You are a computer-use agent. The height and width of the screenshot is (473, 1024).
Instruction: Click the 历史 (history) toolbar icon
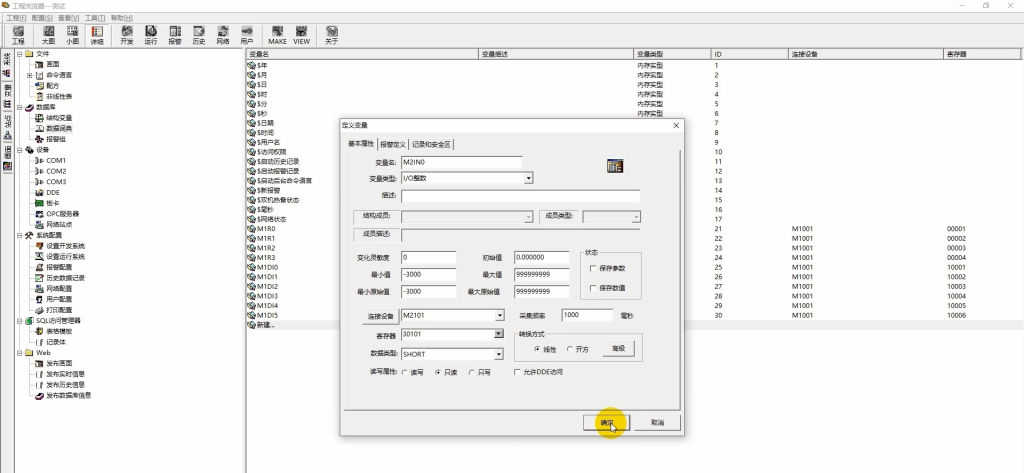[199, 35]
